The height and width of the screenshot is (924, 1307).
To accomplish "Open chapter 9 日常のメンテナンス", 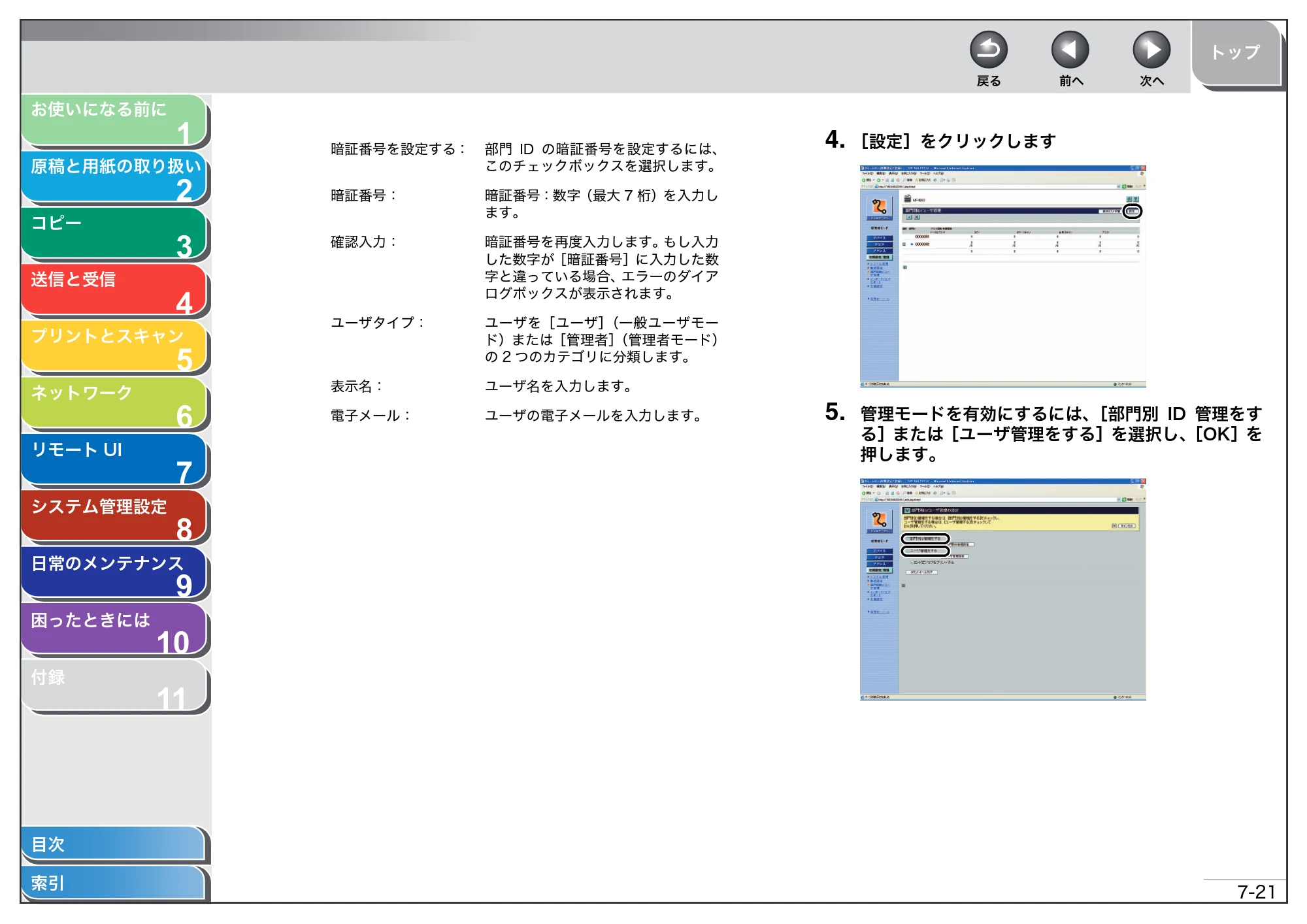I will [114, 574].
